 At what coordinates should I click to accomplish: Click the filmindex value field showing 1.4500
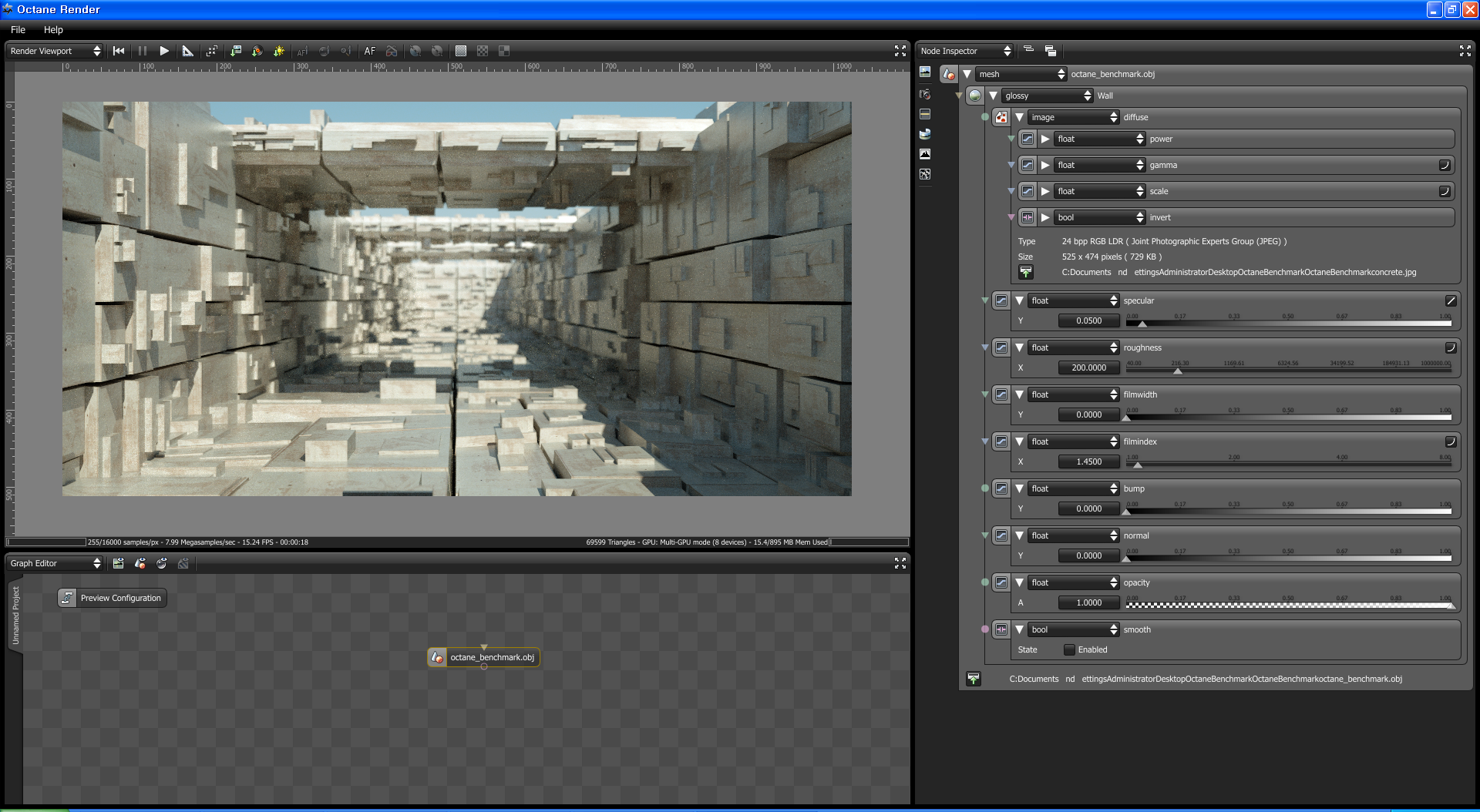pyautogui.click(x=1088, y=461)
